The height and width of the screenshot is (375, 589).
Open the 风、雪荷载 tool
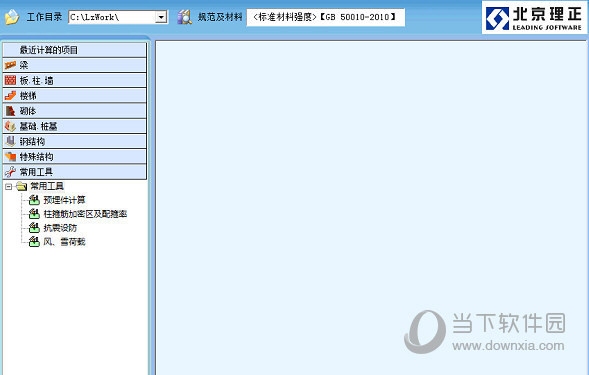click(x=64, y=242)
